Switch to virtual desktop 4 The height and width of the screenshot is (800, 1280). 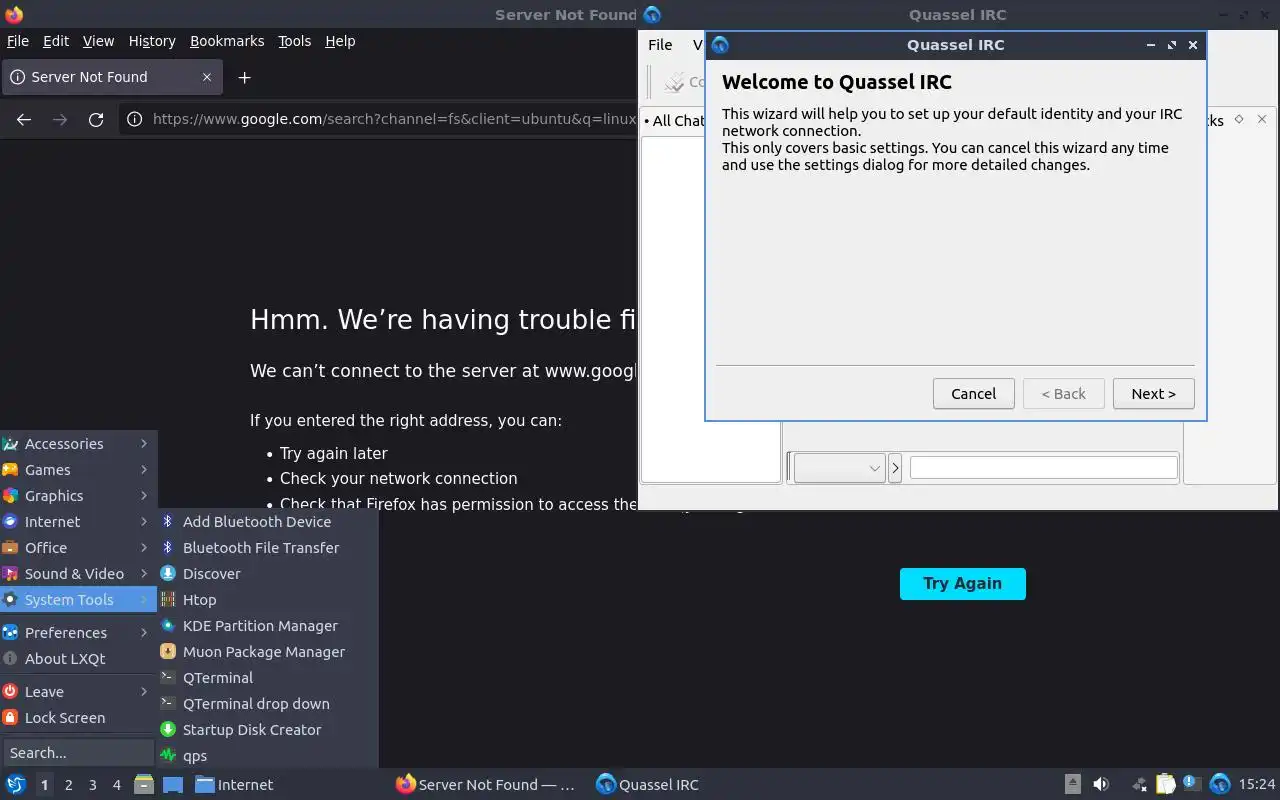point(116,785)
